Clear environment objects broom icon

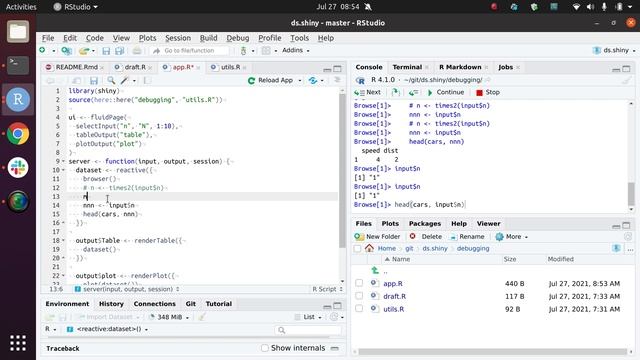(202, 317)
